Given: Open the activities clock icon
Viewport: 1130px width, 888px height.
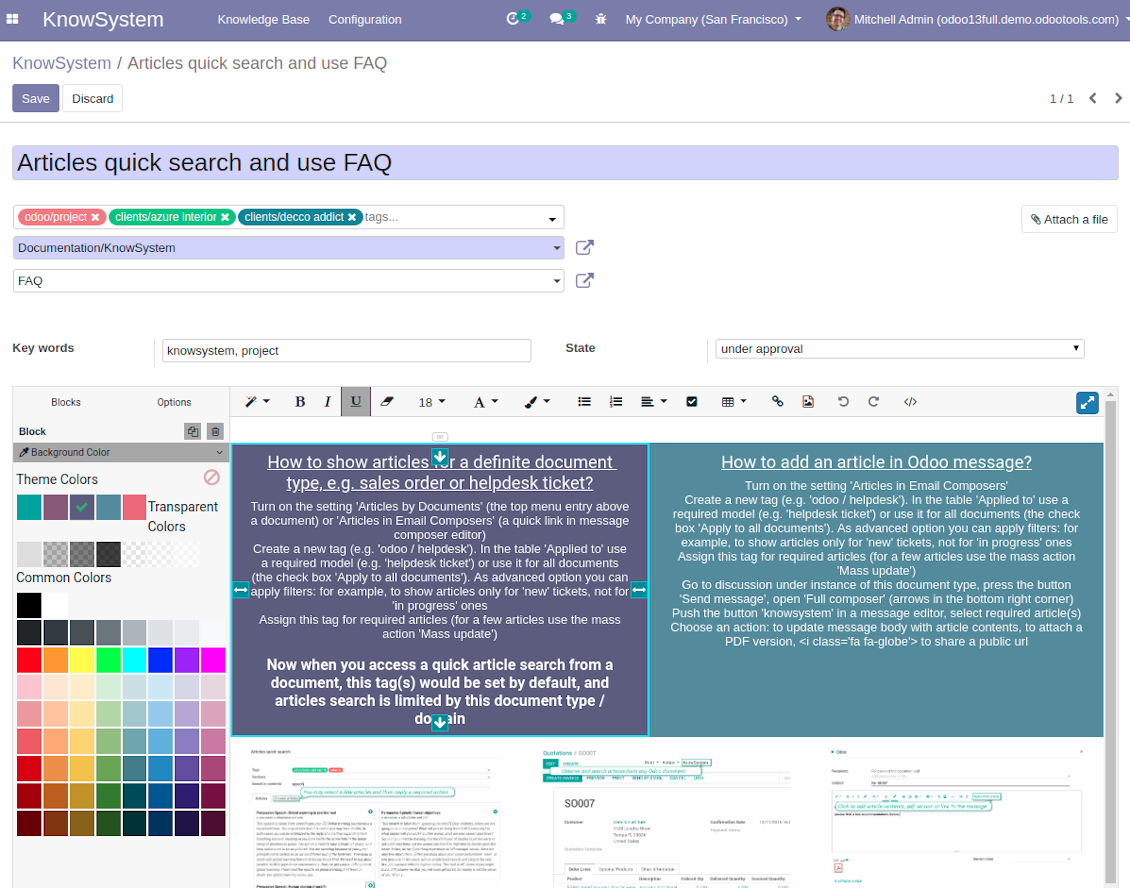Looking at the screenshot, I should coord(512,19).
